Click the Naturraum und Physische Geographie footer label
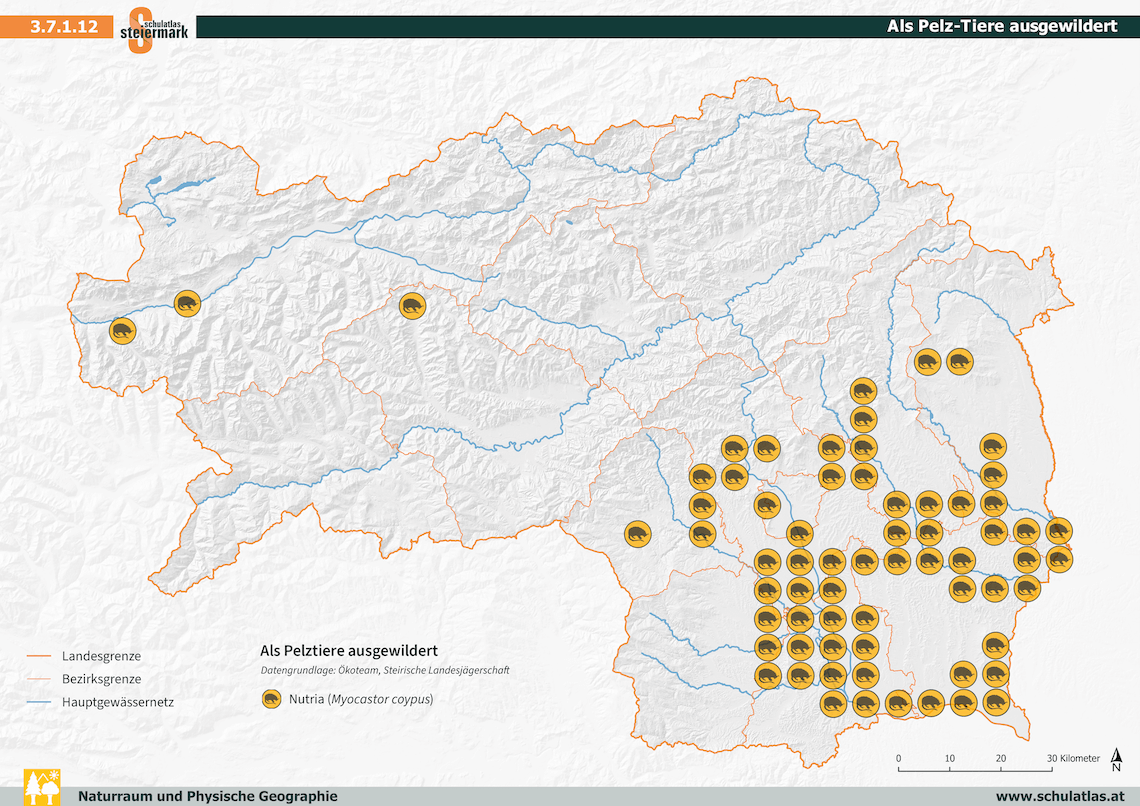Image resolution: width=1140 pixels, height=806 pixels. click(x=208, y=796)
